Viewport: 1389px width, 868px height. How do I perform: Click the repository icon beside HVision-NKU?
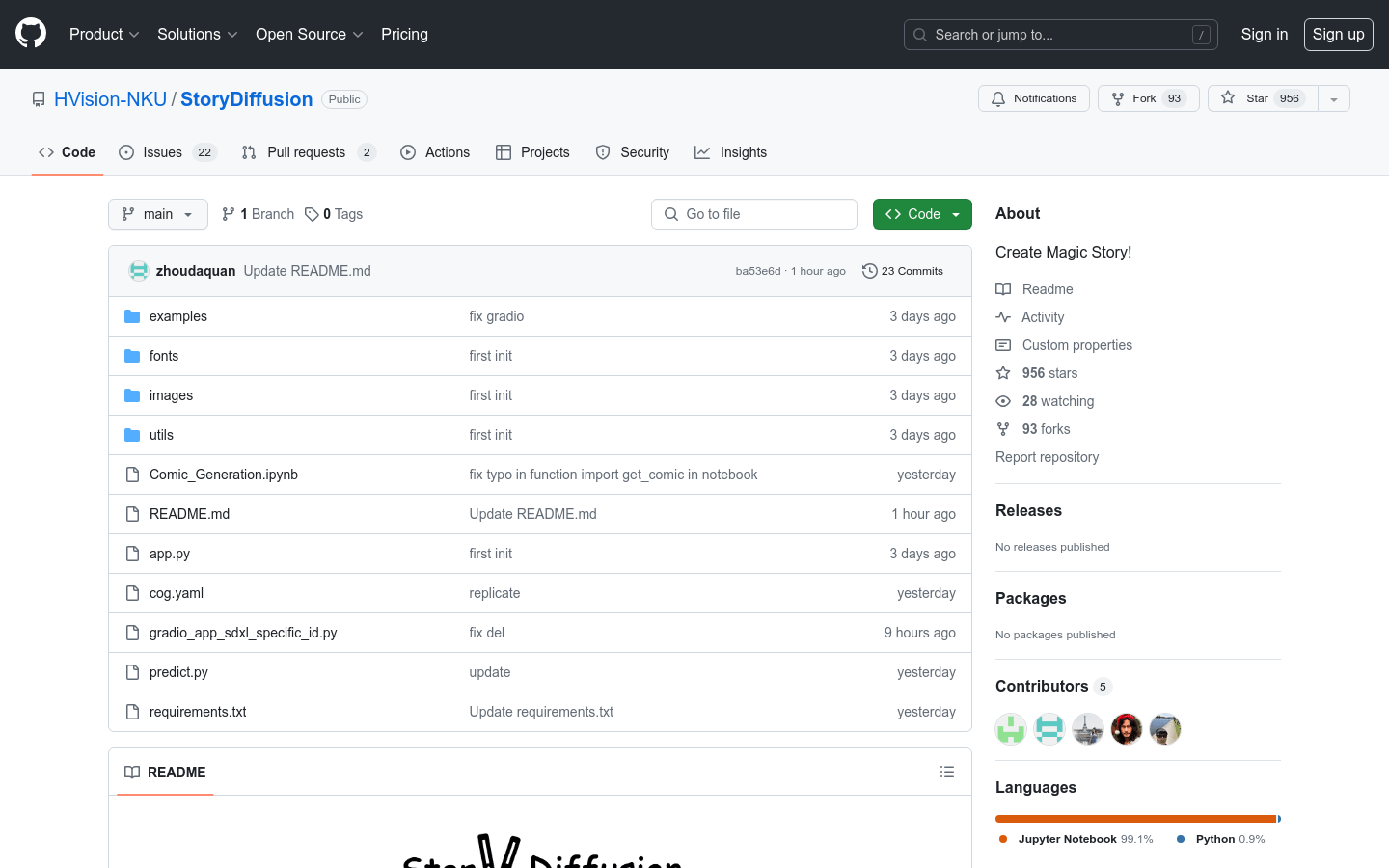(39, 99)
